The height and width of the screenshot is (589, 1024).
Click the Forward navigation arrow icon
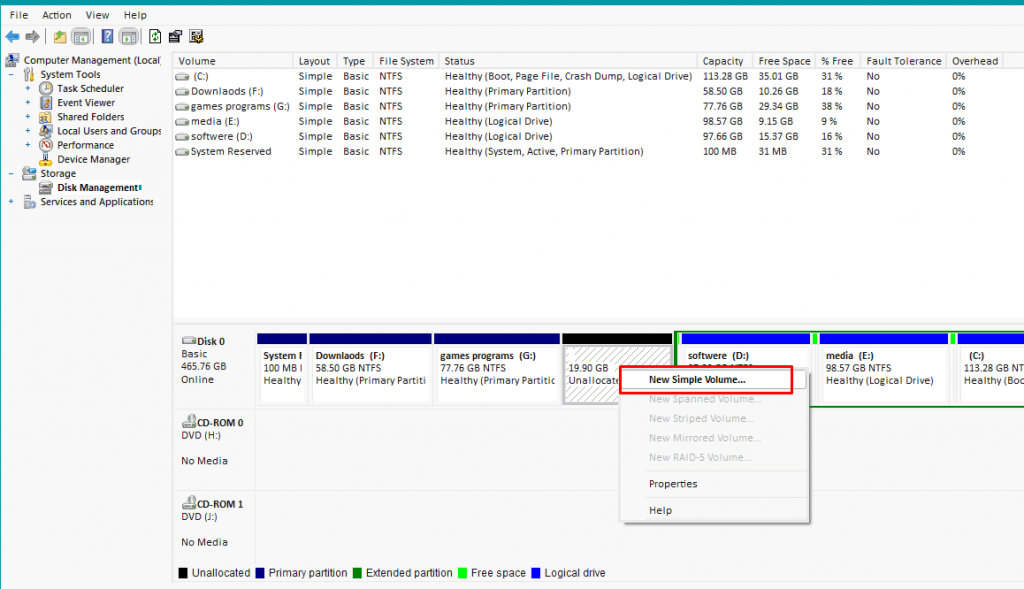click(32, 36)
